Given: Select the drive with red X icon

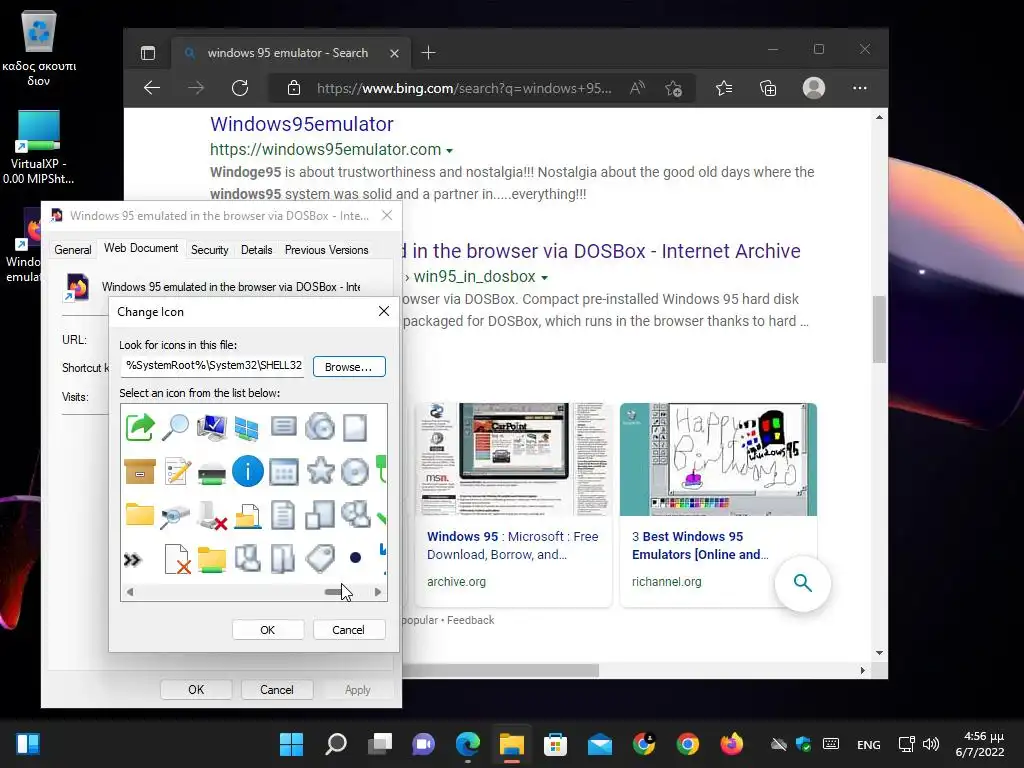Looking at the screenshot, I should [x=212, y=515].
